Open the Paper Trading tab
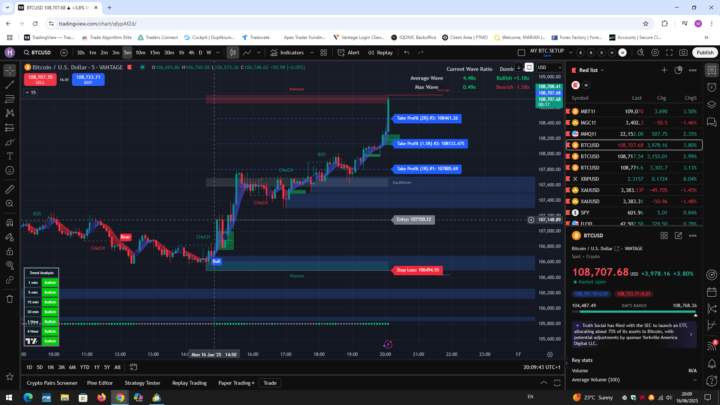This screenshot has width=720, height=405. click(236, 383)
